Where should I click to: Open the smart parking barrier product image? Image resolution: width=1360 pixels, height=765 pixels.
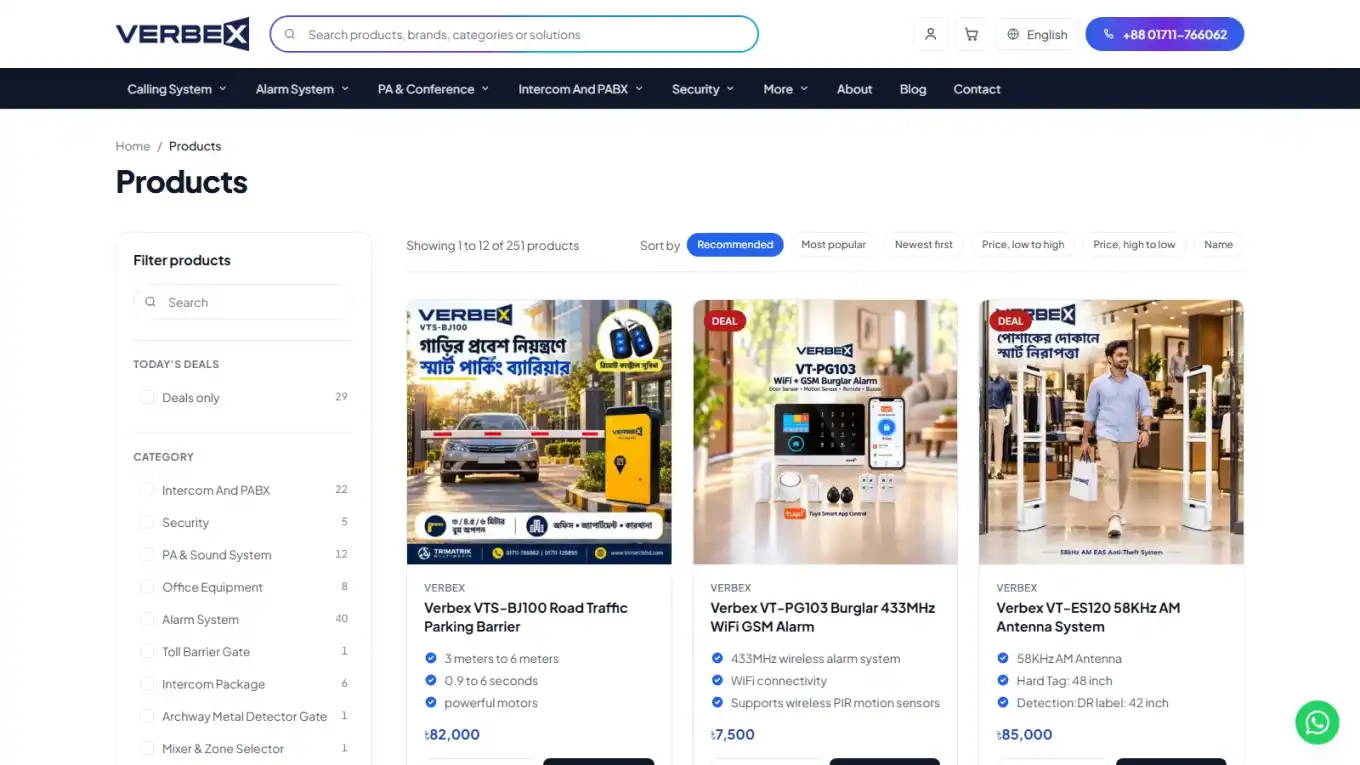pos(539,432)
